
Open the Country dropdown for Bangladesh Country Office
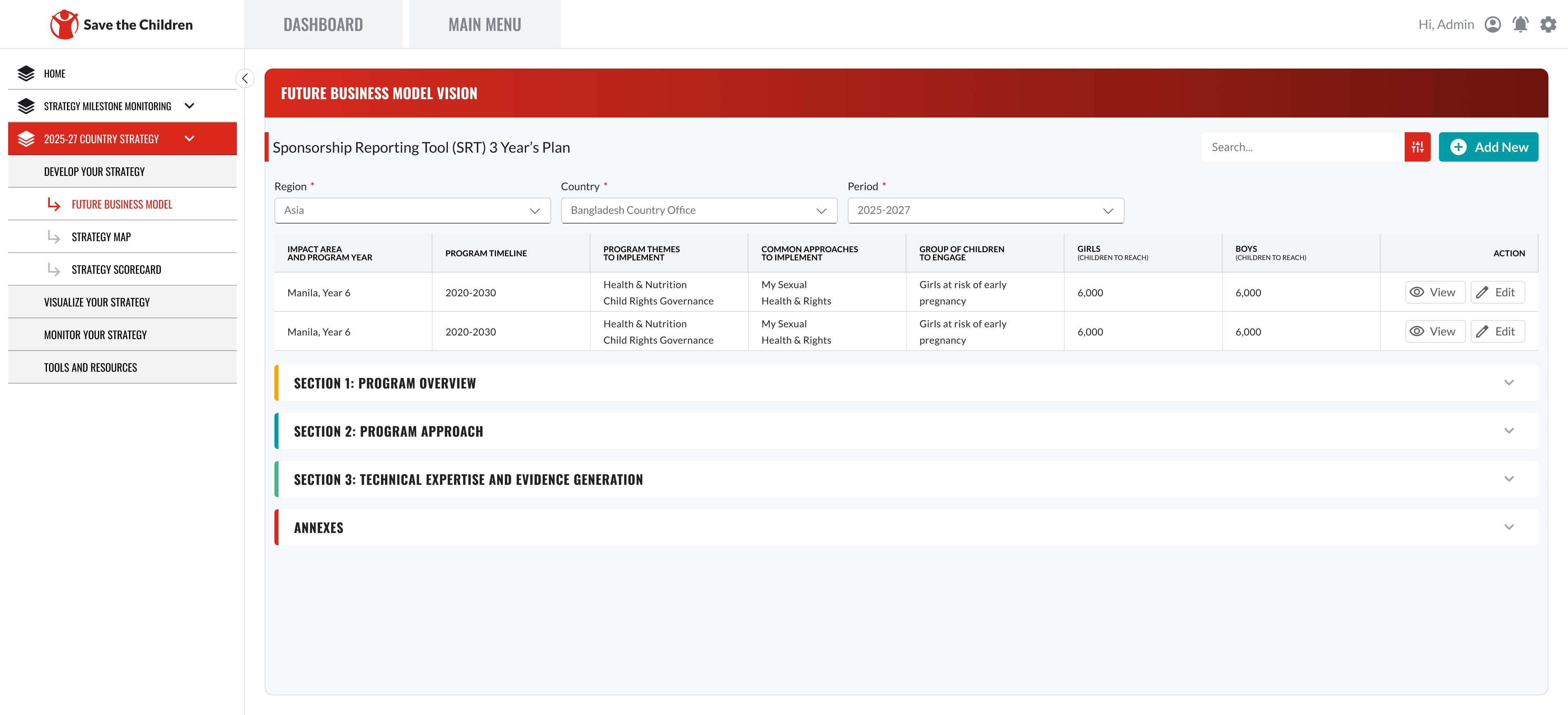(698, 211)
